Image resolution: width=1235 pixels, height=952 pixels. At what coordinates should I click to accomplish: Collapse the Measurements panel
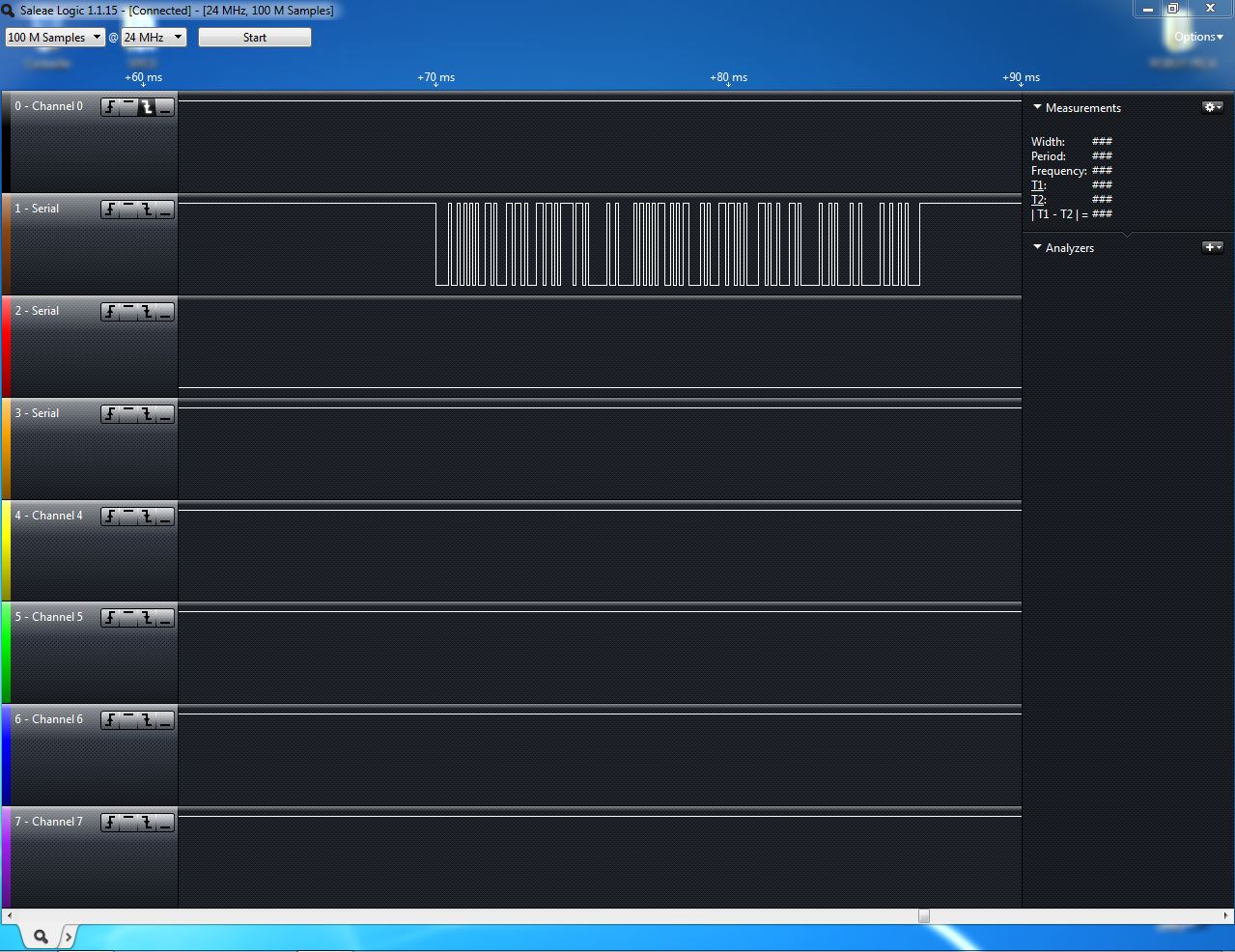[1037, 107]
